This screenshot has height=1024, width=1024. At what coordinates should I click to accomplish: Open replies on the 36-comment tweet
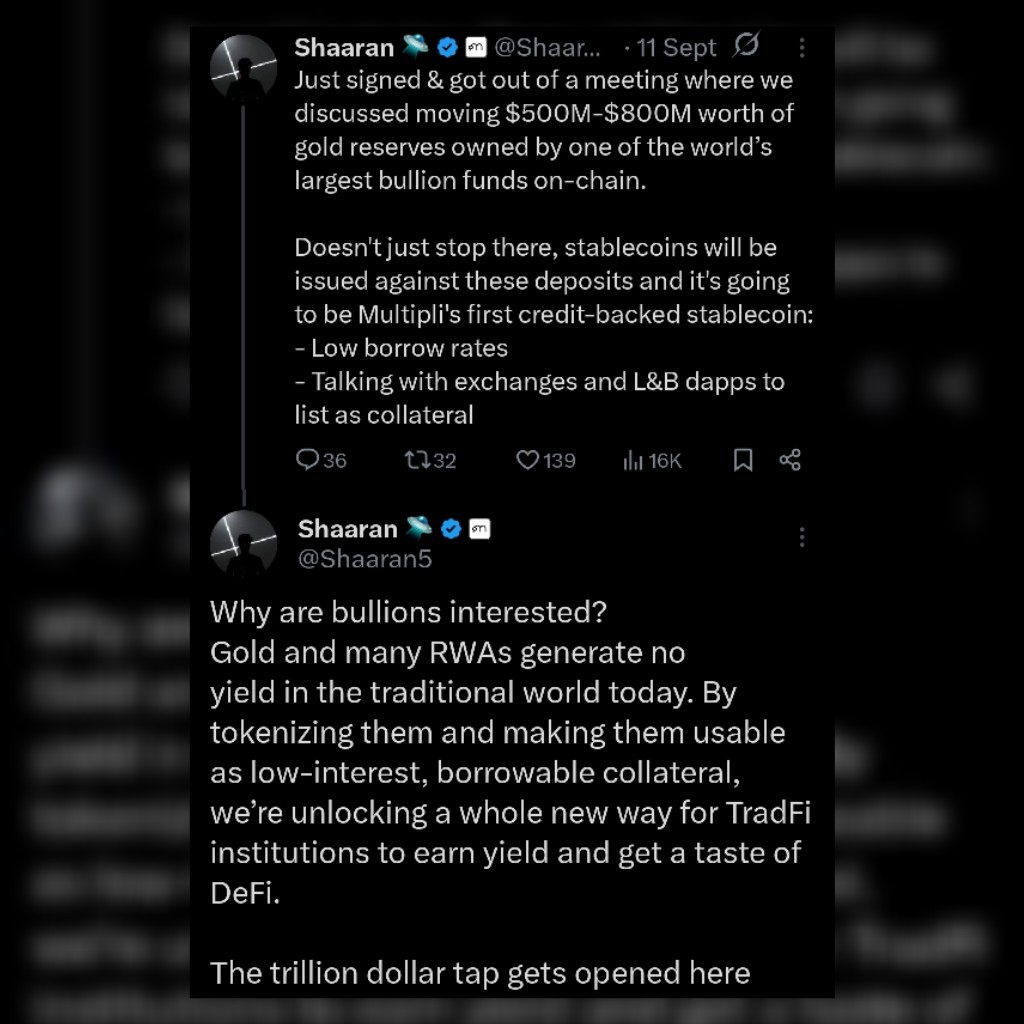click(321, 460)
